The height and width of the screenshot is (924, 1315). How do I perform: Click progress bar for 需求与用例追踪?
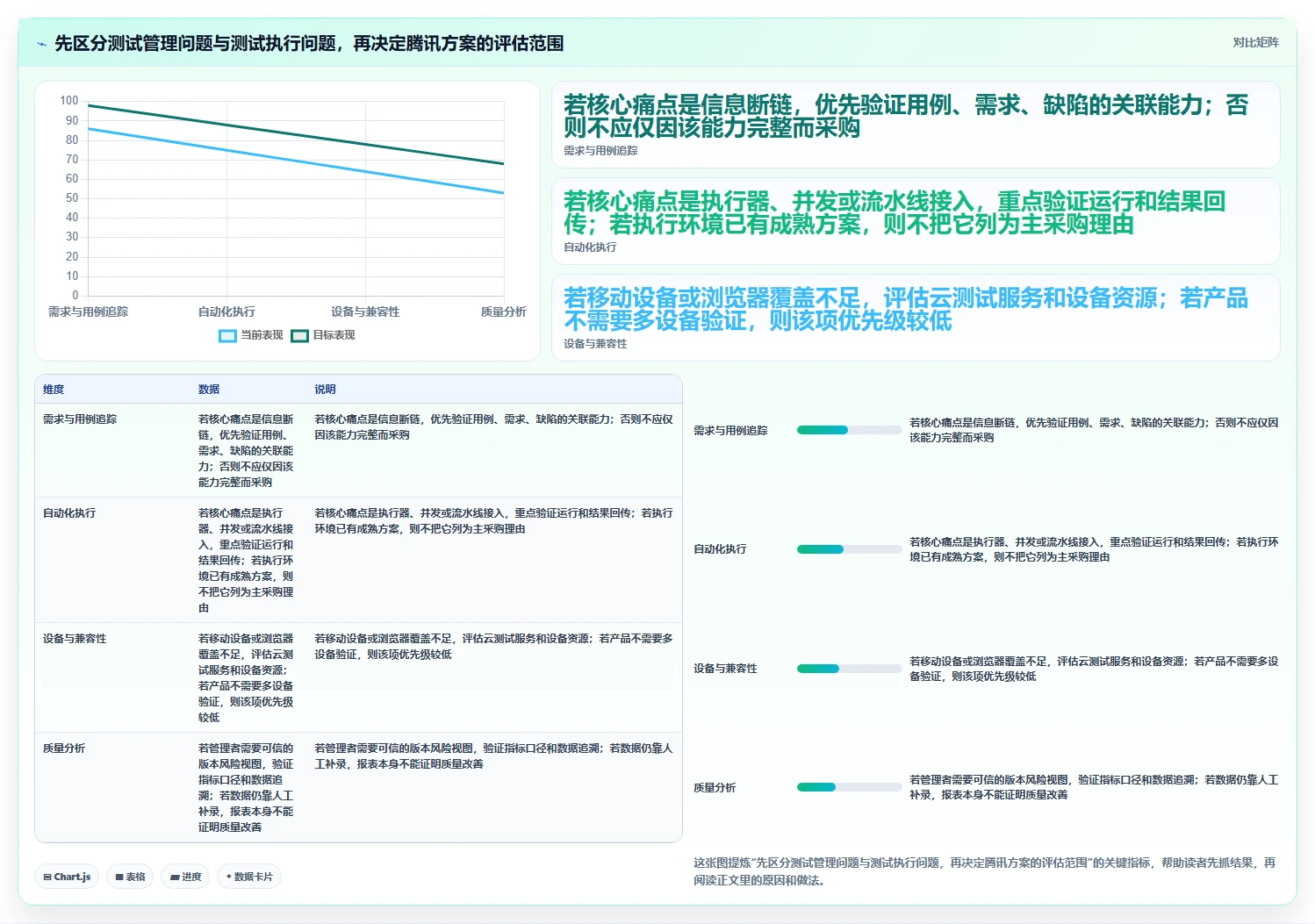point(849,430)
